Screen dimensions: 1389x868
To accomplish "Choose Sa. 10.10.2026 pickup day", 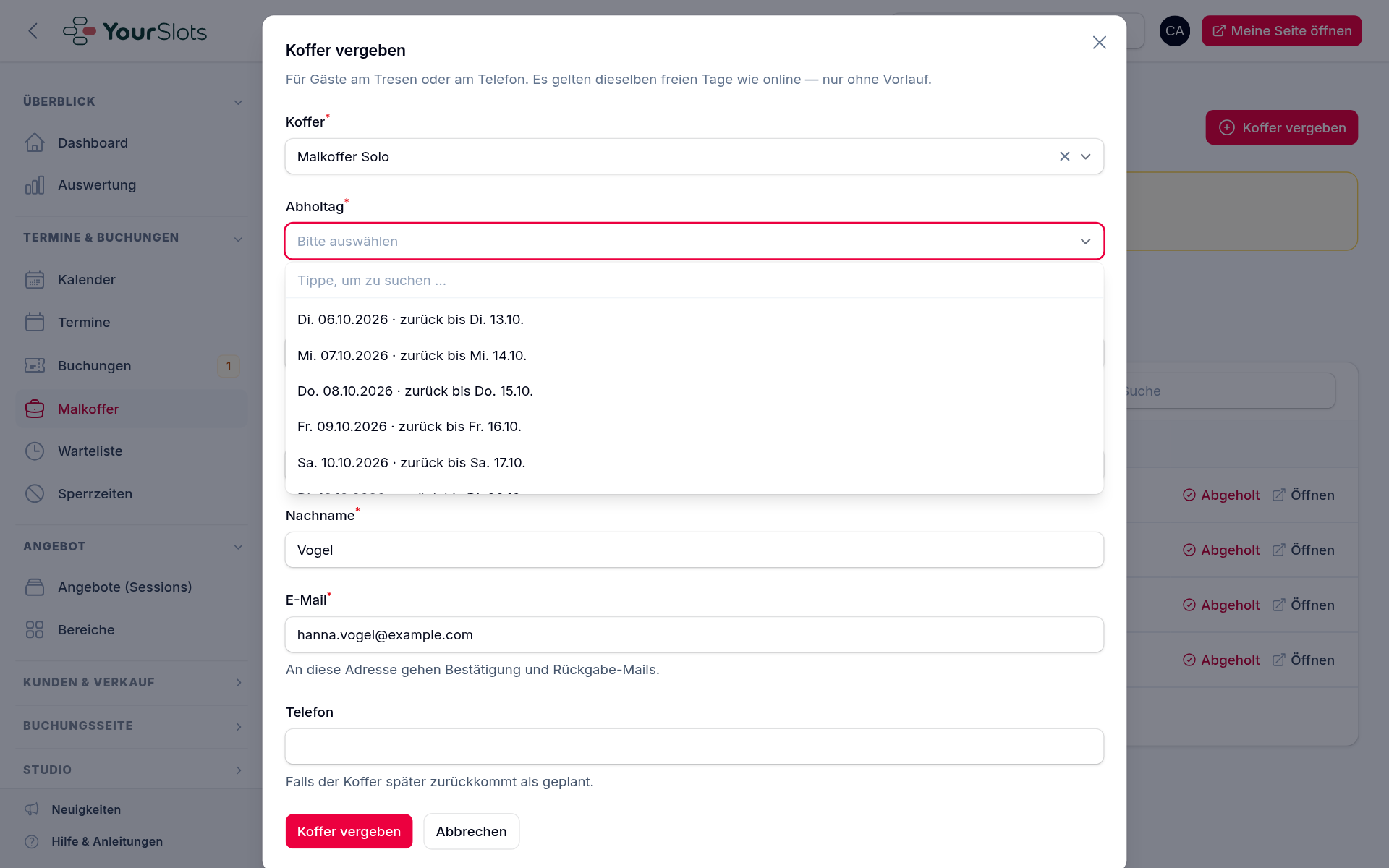I will tap(694, 463).
